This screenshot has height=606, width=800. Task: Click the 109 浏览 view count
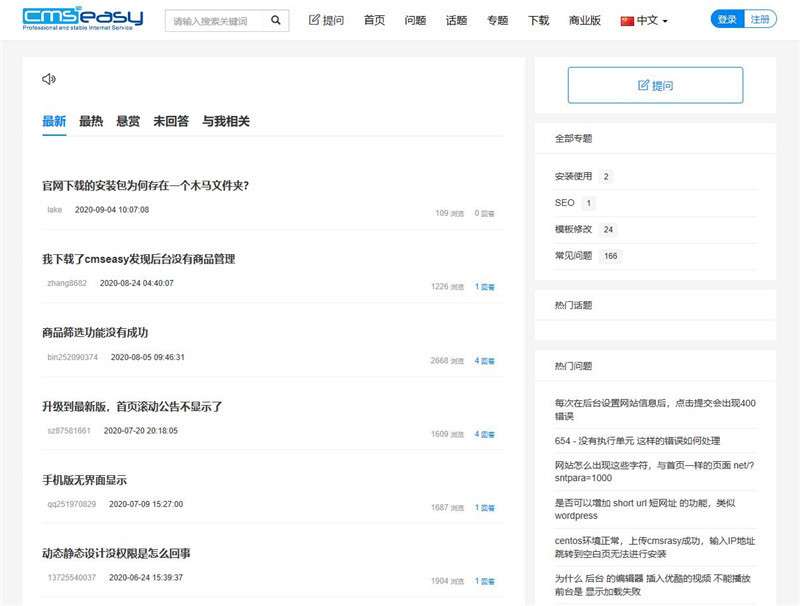(449, 213)
